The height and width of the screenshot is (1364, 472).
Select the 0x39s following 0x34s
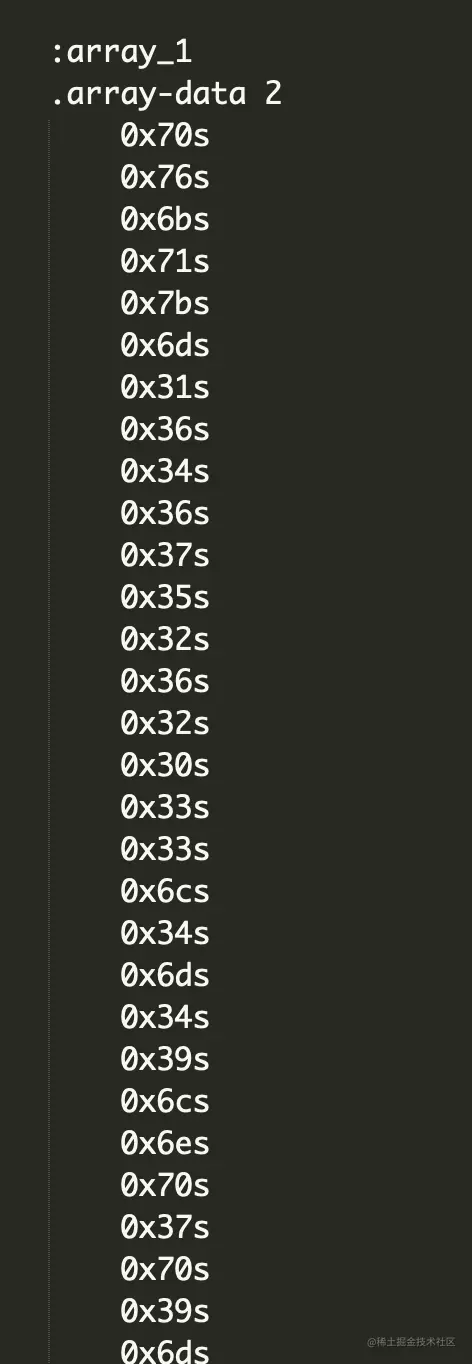point(165,1060)
